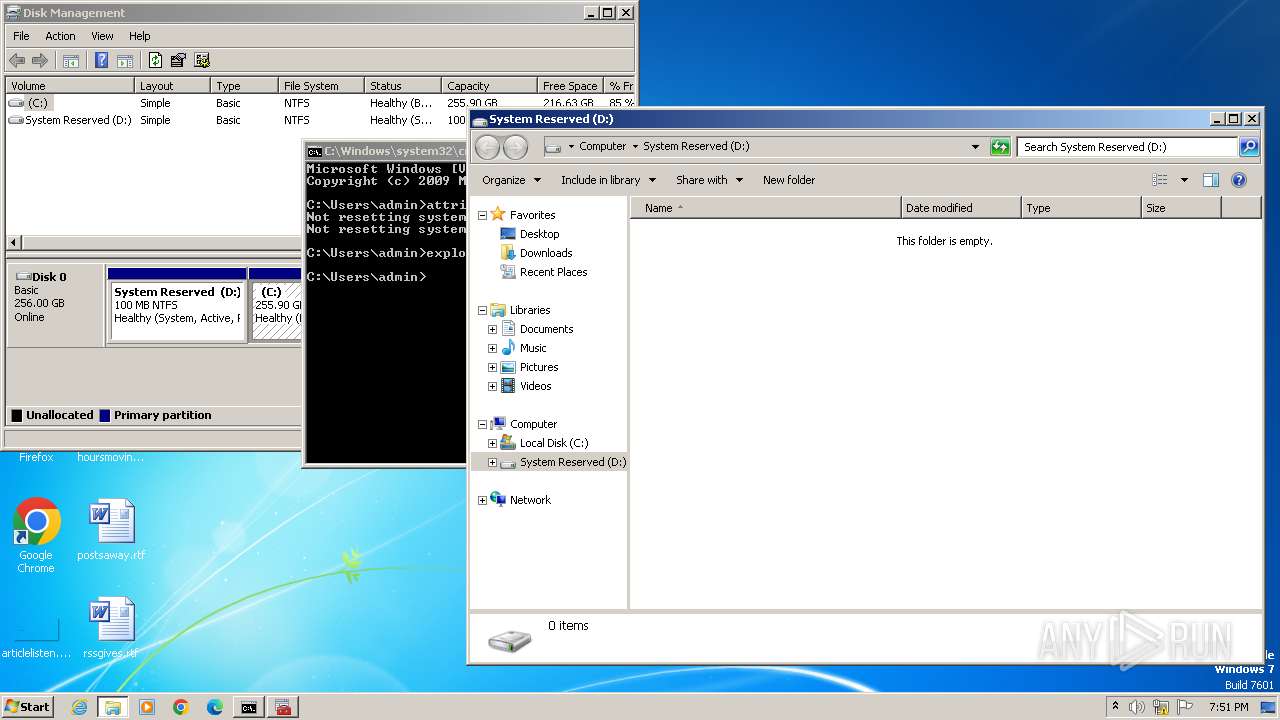The width and height of the screenshot is (1280, 720).
Task: Open Google Chrome desktop shortcut
Action: [36, 535]
